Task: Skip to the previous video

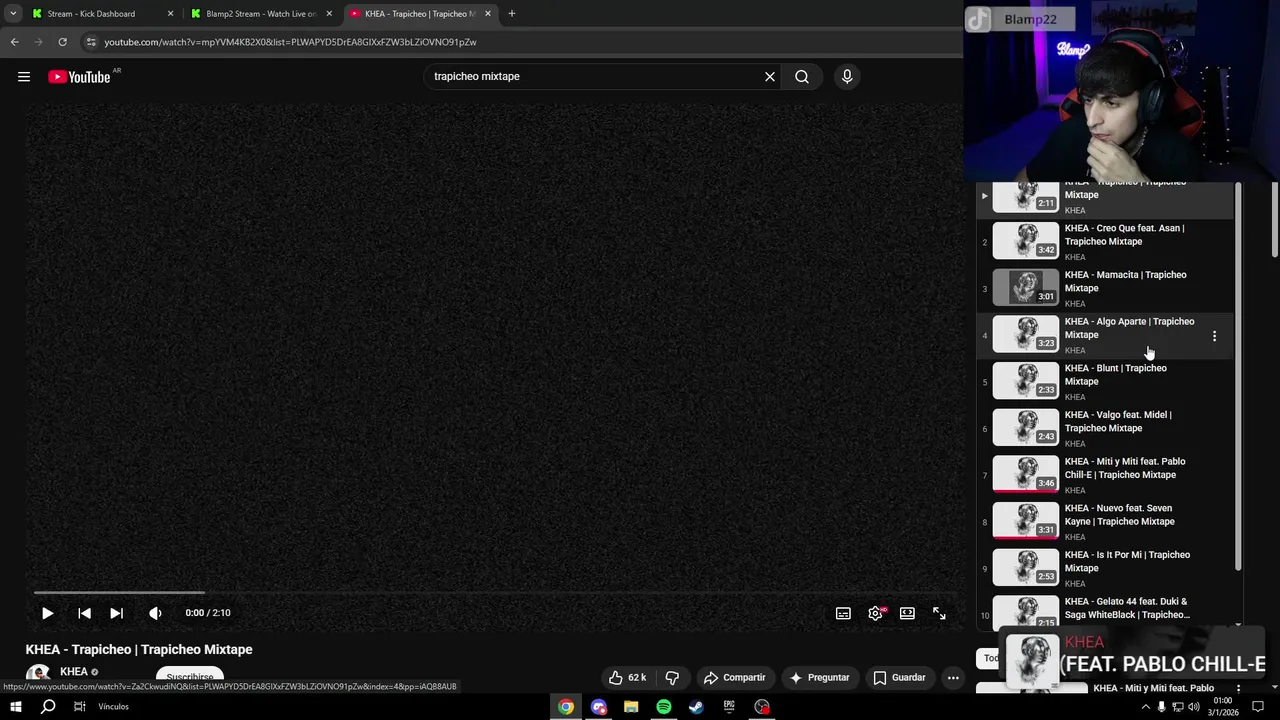Action: point(84,613)
